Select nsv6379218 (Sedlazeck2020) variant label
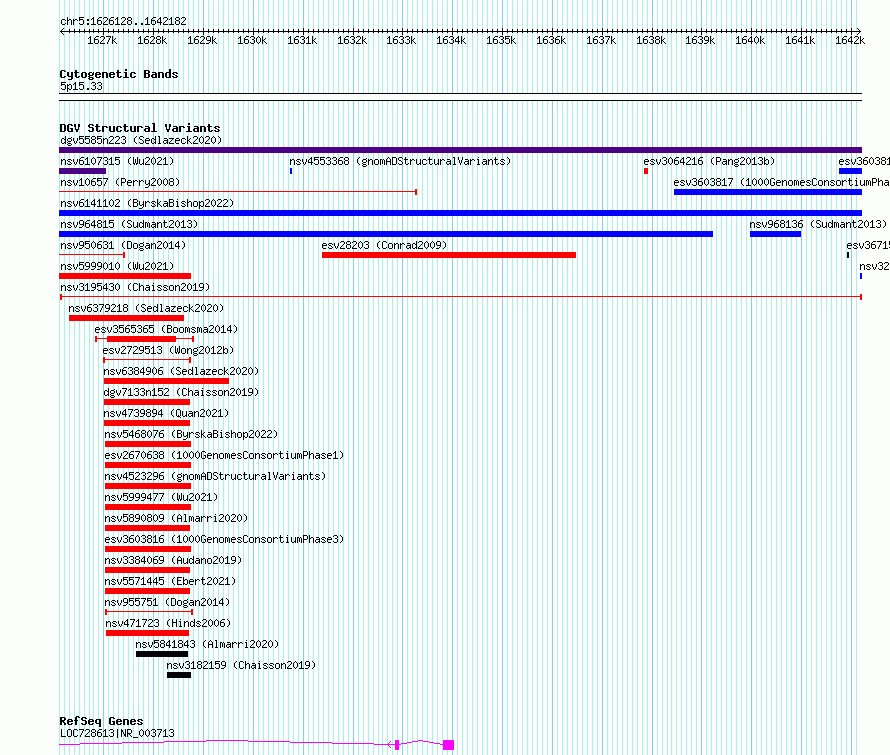This screenshot has width=890, height=755. [x=146, y=308]
